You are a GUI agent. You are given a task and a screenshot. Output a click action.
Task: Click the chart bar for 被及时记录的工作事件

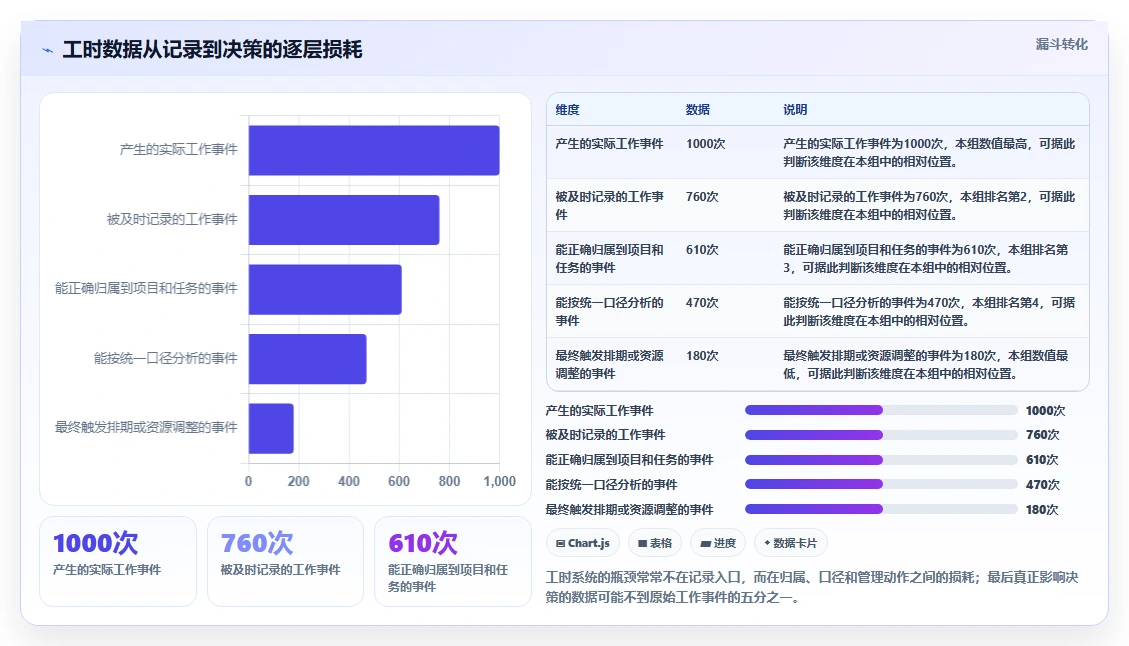(344, 220)
